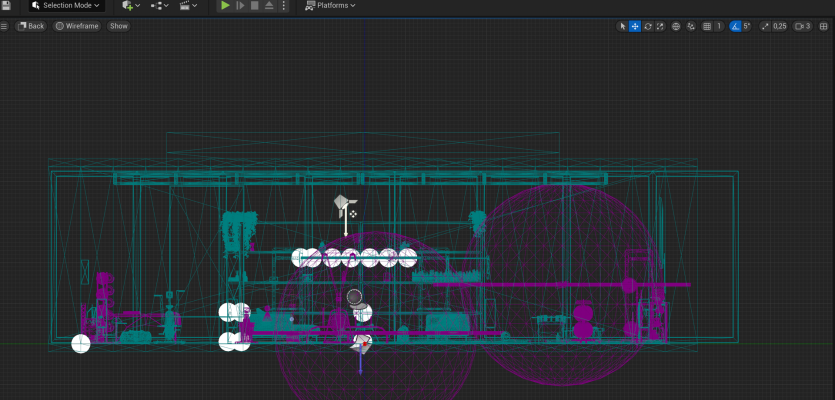835x400 pixels.
Task: Activate the Translate move tool
Action: 635,26
